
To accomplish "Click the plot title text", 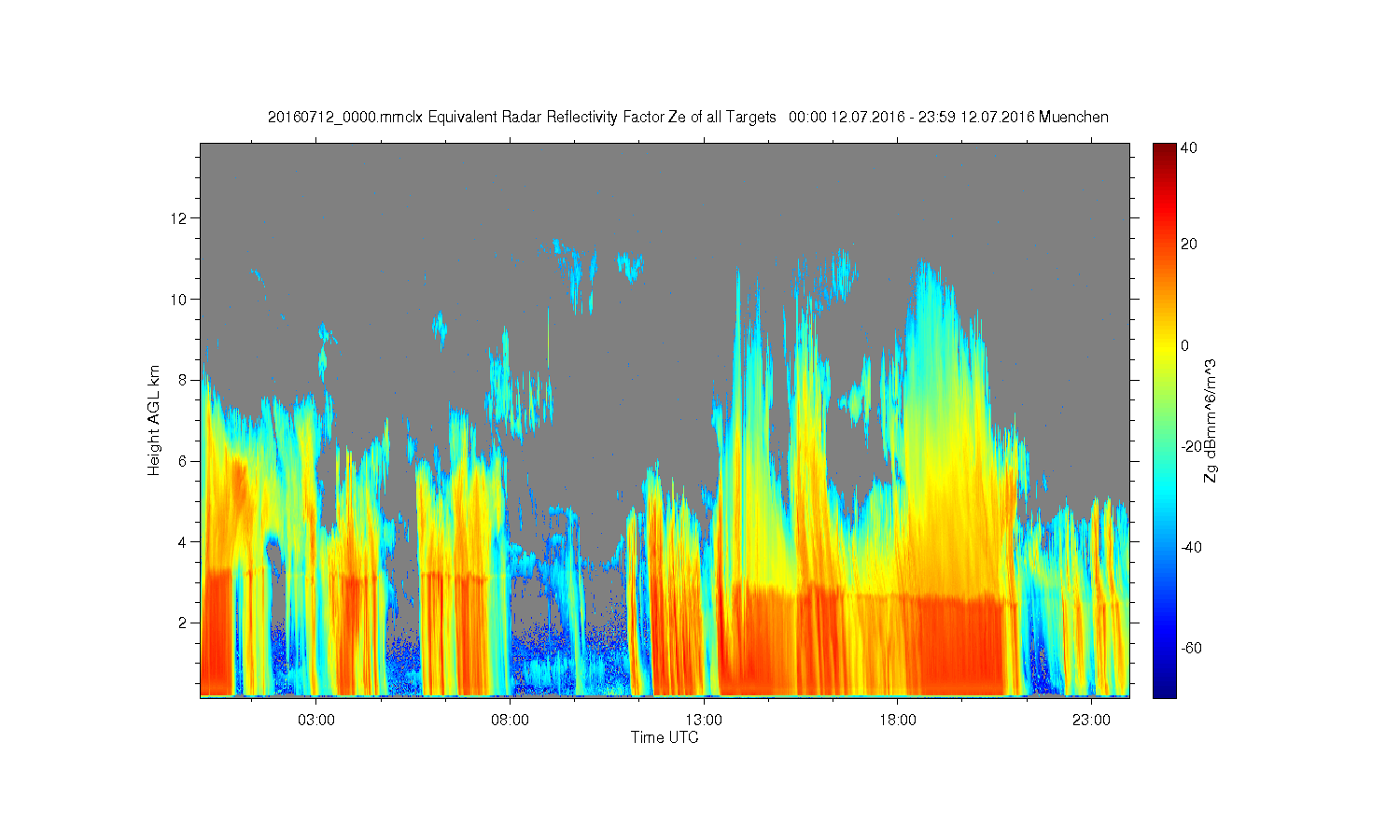I will pos(688,118).
